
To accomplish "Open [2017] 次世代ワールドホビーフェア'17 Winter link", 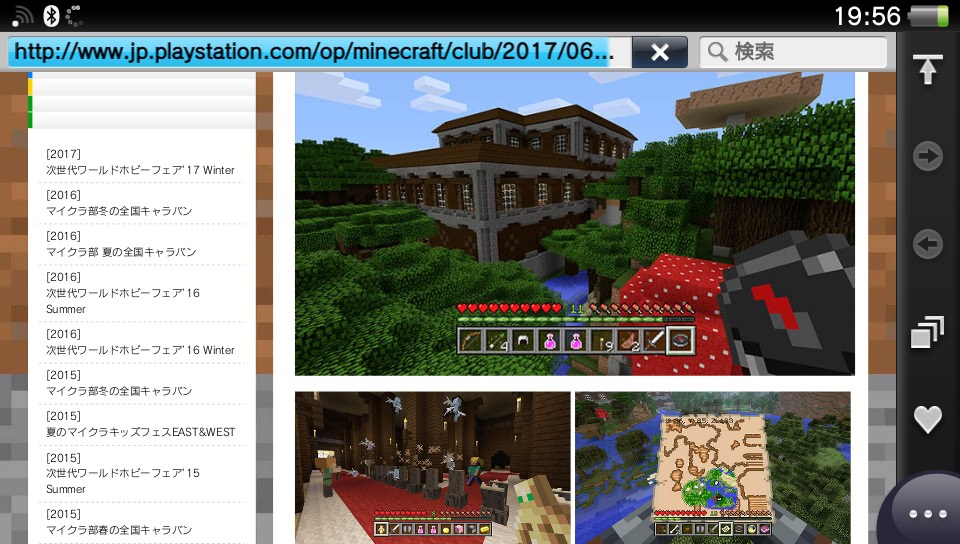I will point(141,162).
